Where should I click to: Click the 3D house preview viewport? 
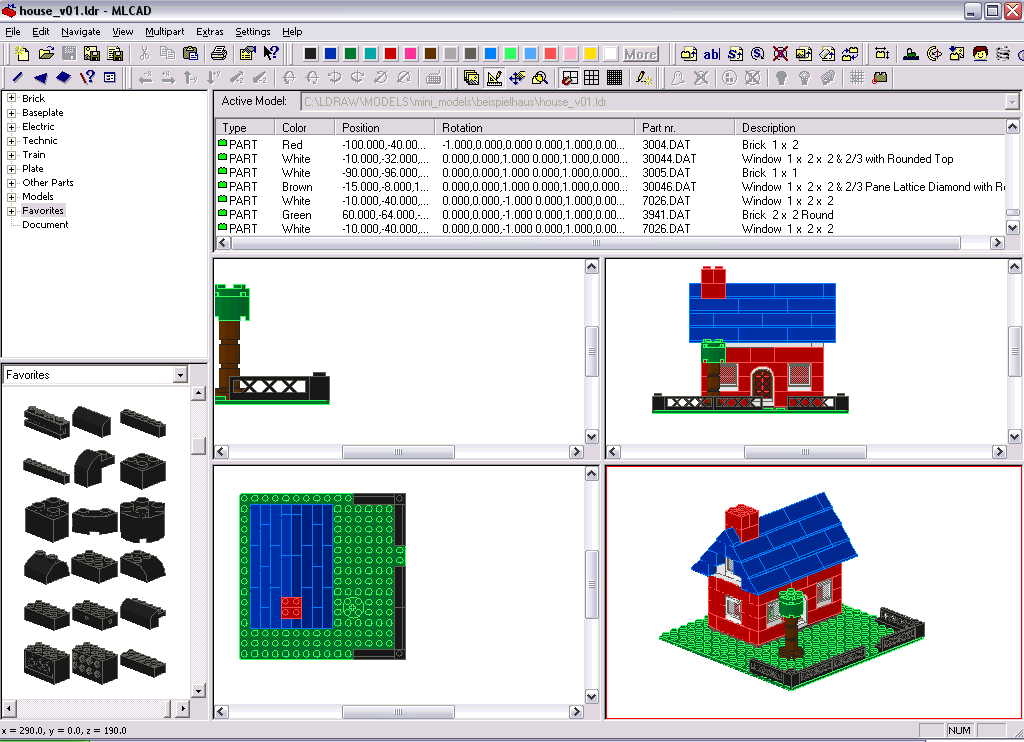point(813,592)
